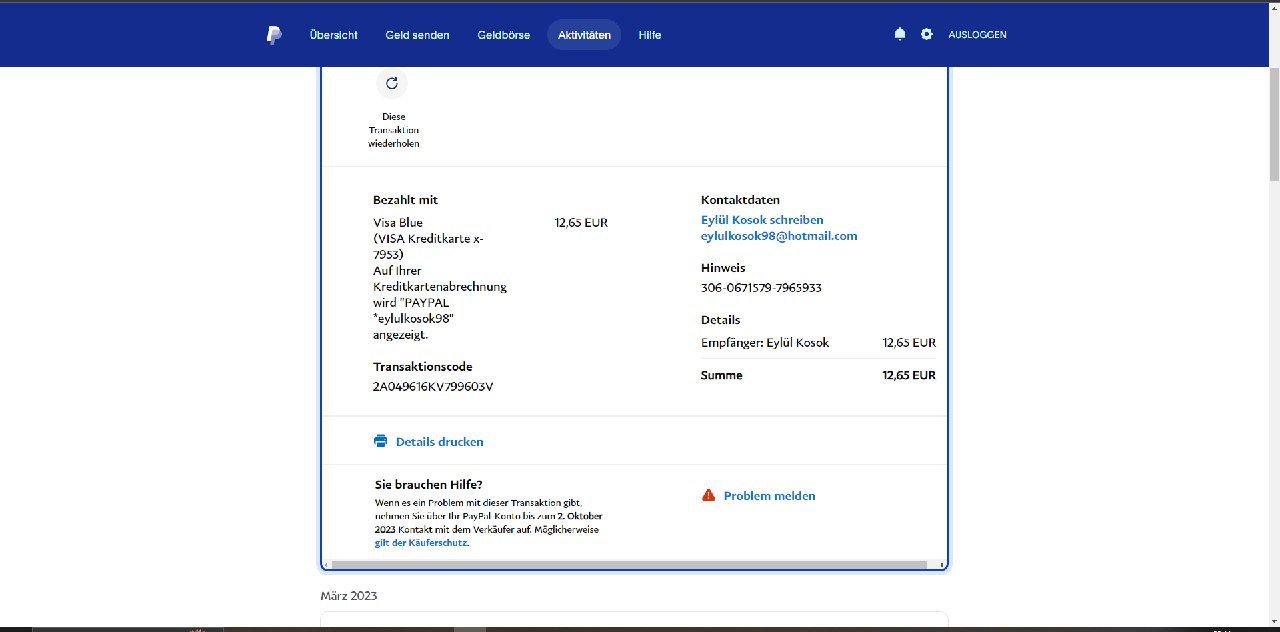Open the notifications bell
This screenshot has height=632, width=1280.
(x=899, y=34)
